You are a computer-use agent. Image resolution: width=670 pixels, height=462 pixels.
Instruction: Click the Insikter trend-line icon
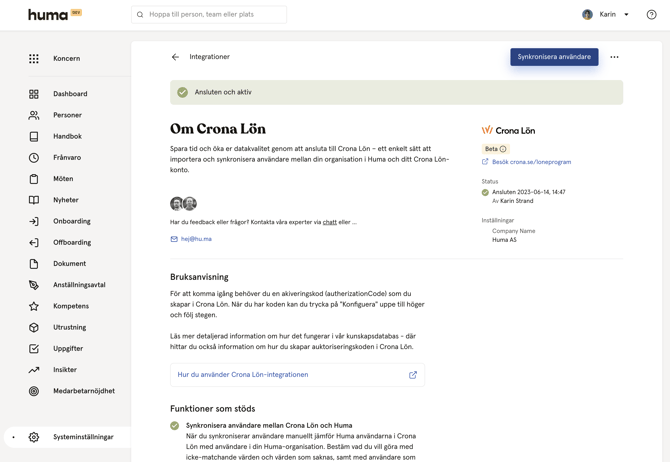coord(34,370)
